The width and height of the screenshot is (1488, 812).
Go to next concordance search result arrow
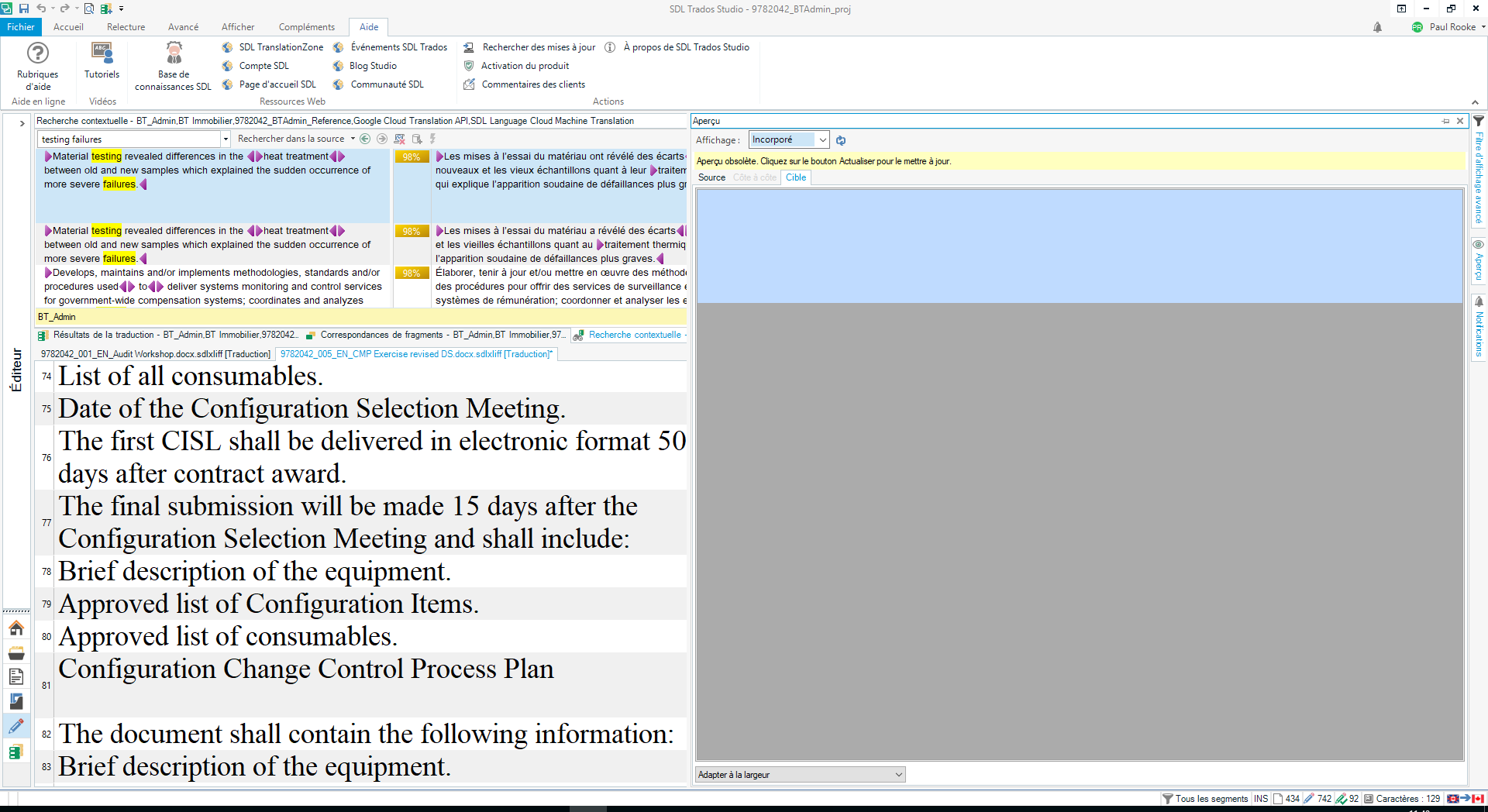382,139
